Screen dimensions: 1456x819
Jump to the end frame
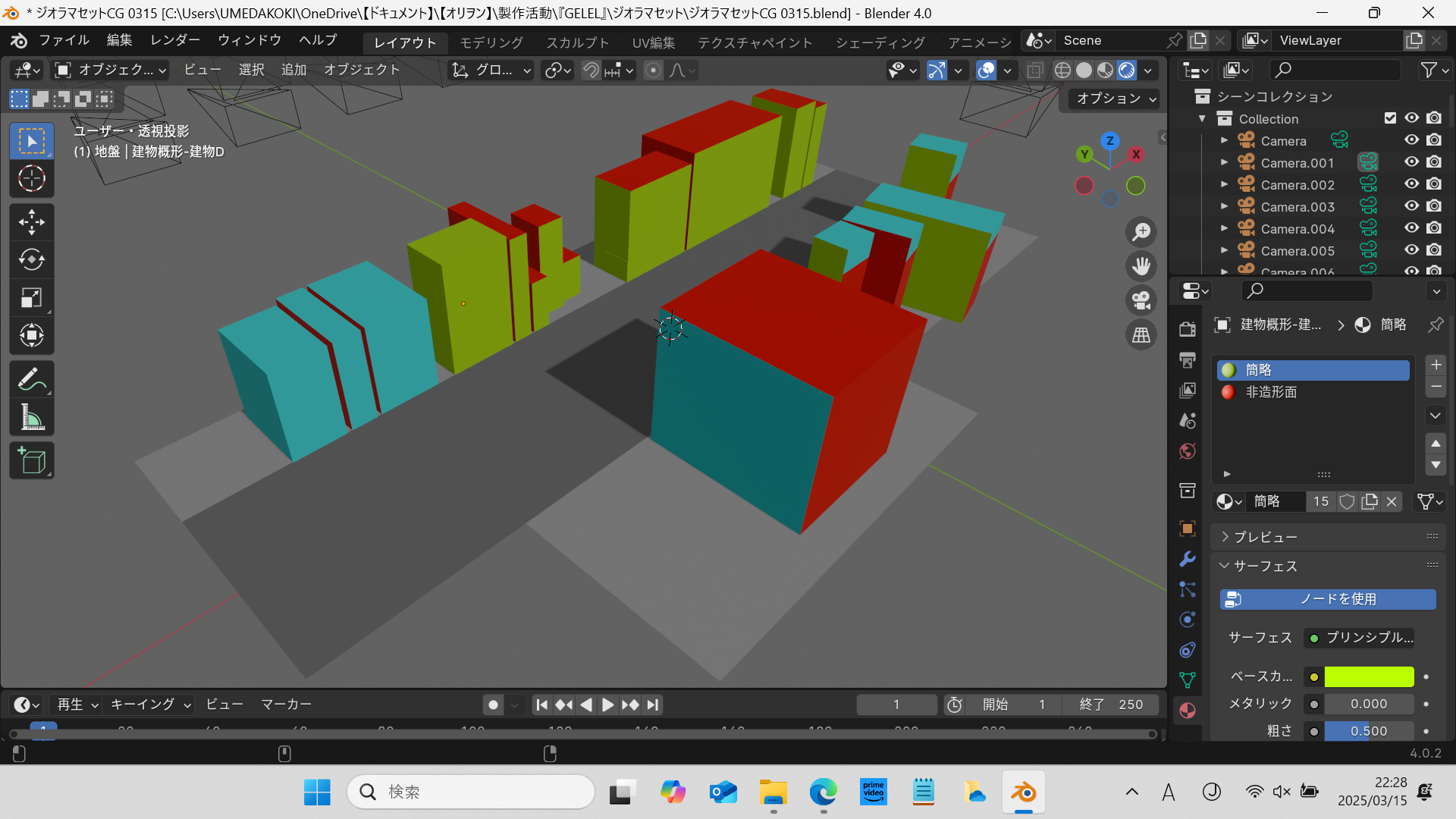click(652, 705)
